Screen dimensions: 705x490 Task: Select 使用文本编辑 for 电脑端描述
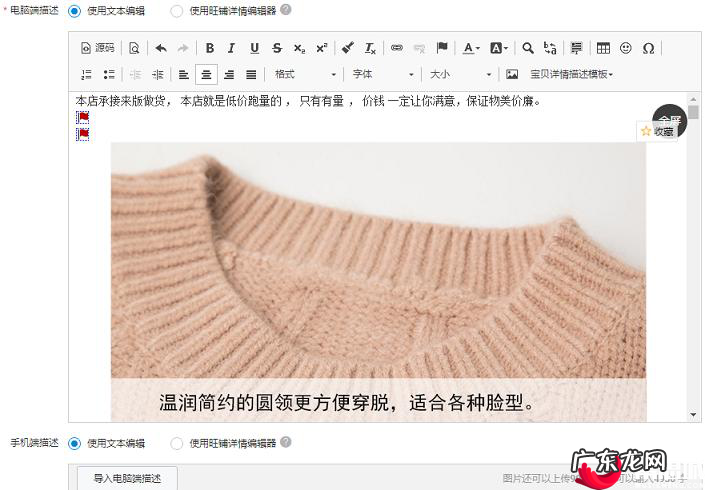74,11
